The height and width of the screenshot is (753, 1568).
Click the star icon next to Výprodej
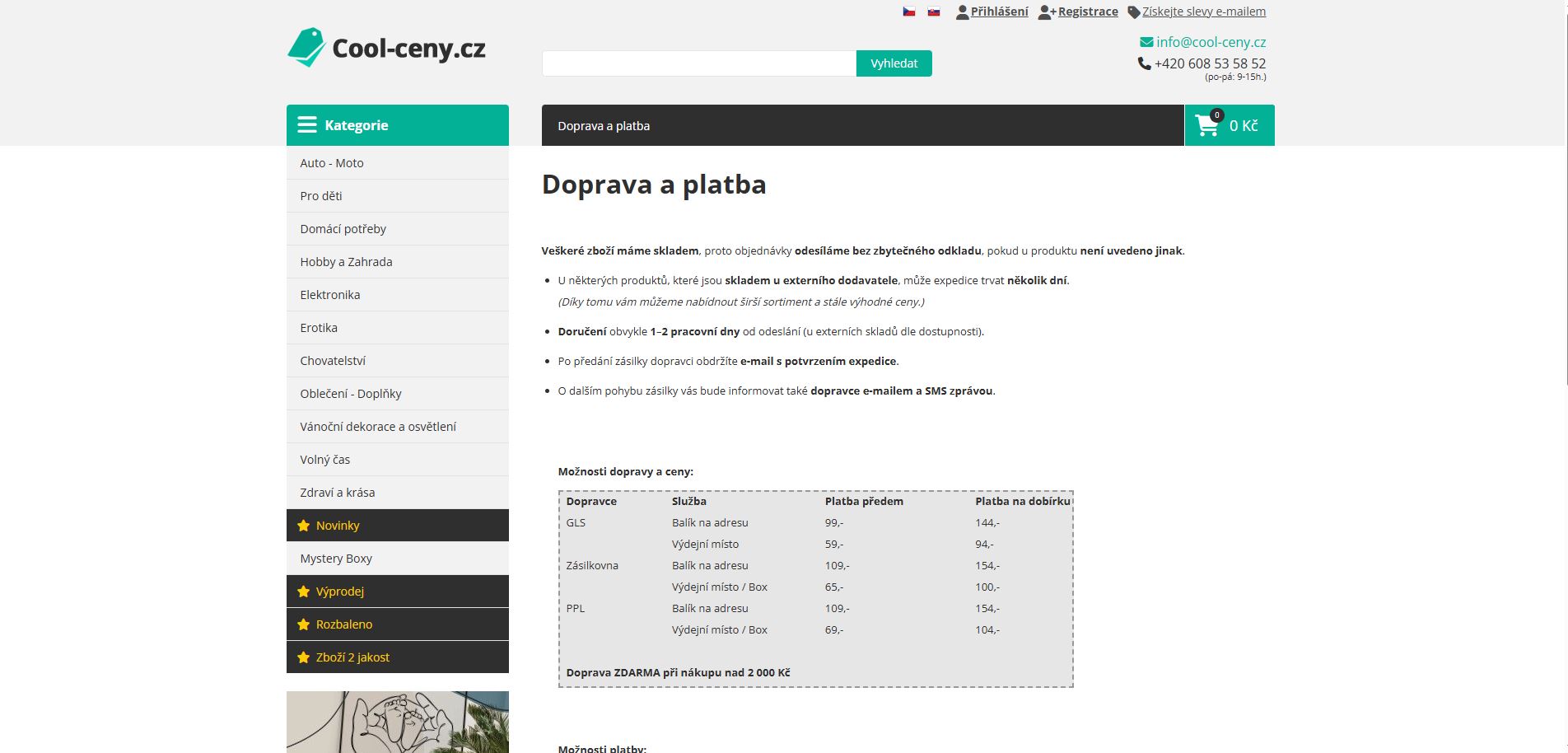click(x=303, y=592)
